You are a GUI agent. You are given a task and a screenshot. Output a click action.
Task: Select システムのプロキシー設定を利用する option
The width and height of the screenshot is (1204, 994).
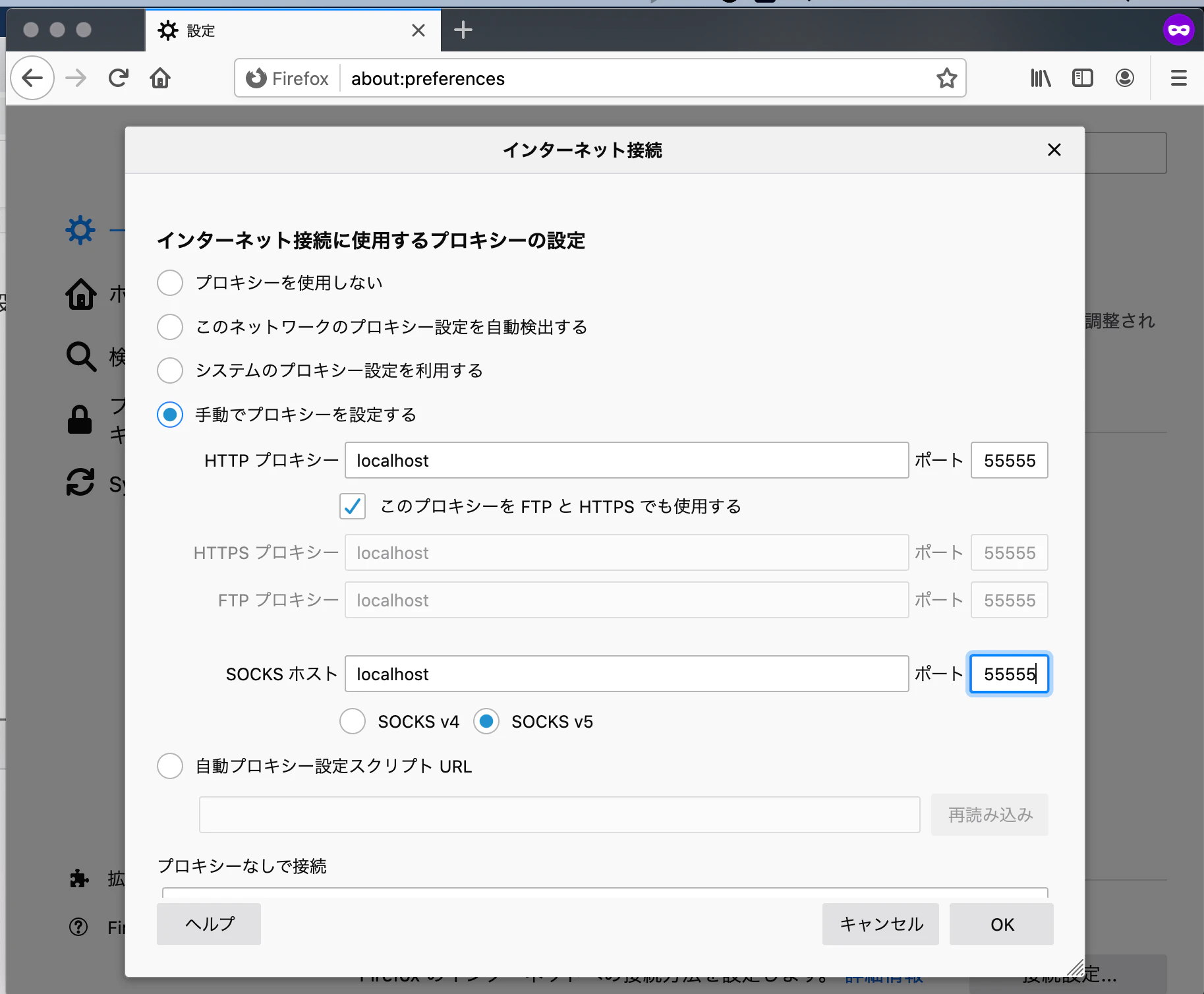[170, 370]
